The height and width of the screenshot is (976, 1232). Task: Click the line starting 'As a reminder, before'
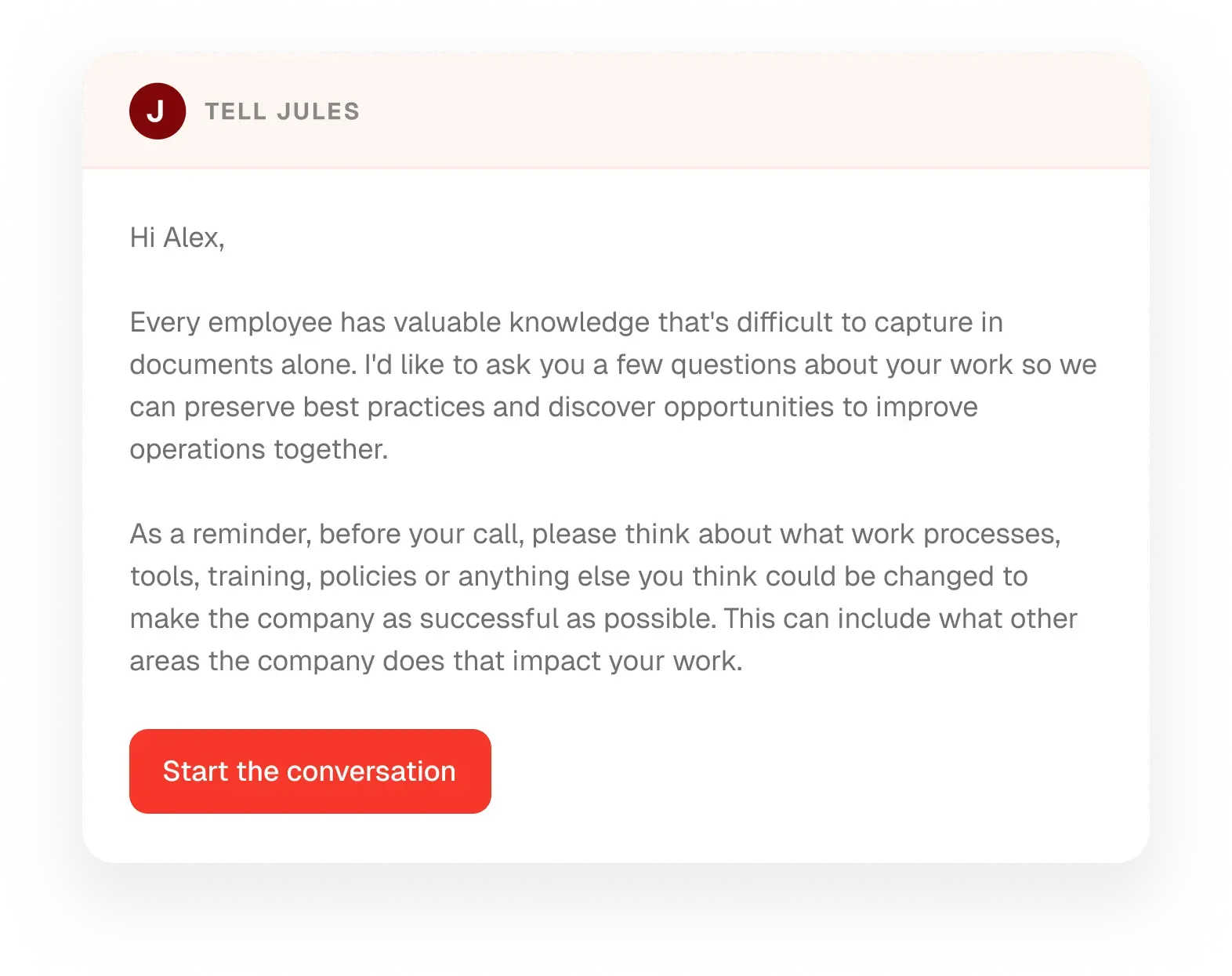click(596, 534)
